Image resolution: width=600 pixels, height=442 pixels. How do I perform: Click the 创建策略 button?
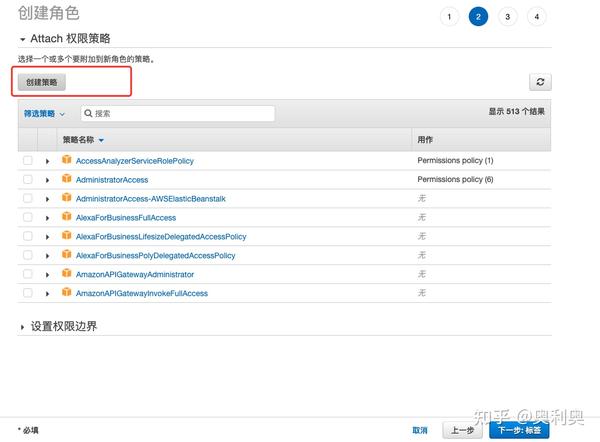click(42, 82)
